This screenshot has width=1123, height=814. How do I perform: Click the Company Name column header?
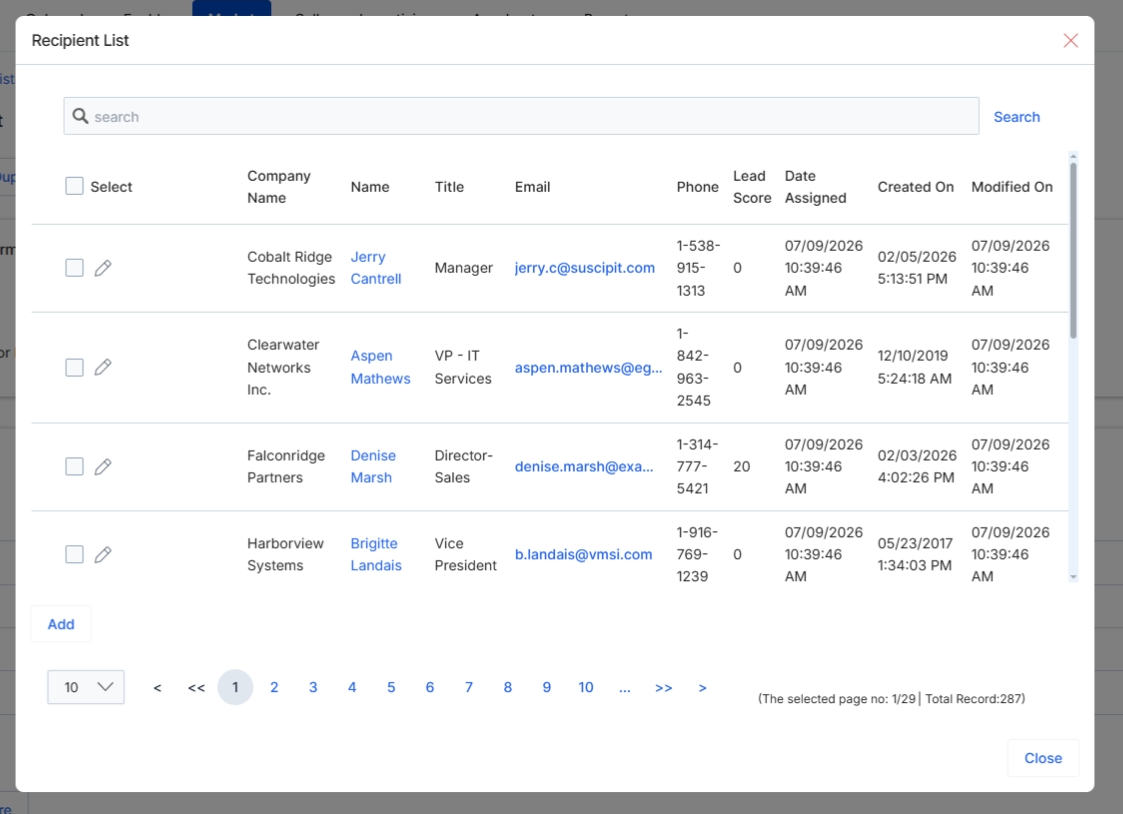pyautogui.click(x=279, y=187)
